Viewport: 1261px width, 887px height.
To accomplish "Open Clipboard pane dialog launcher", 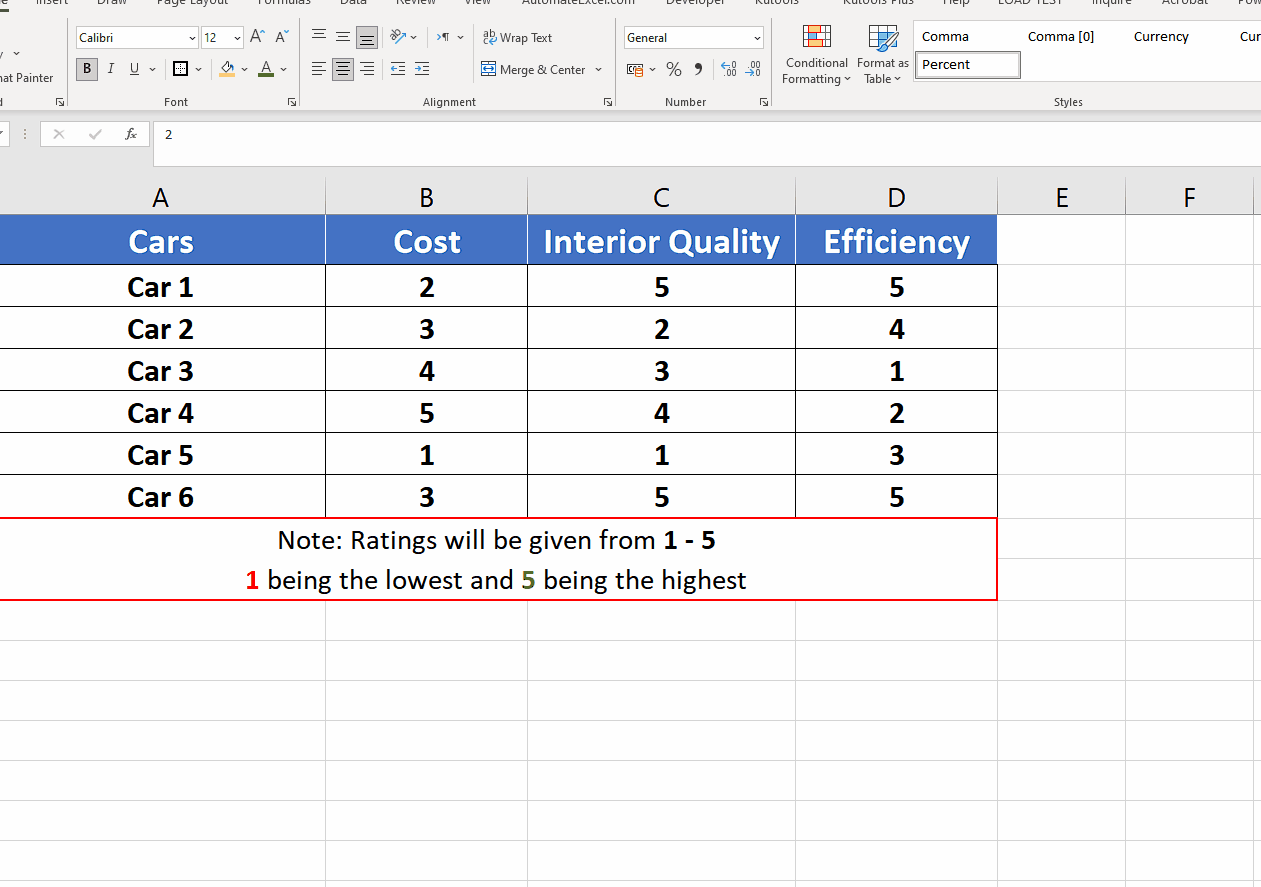I will pos(60,102).
